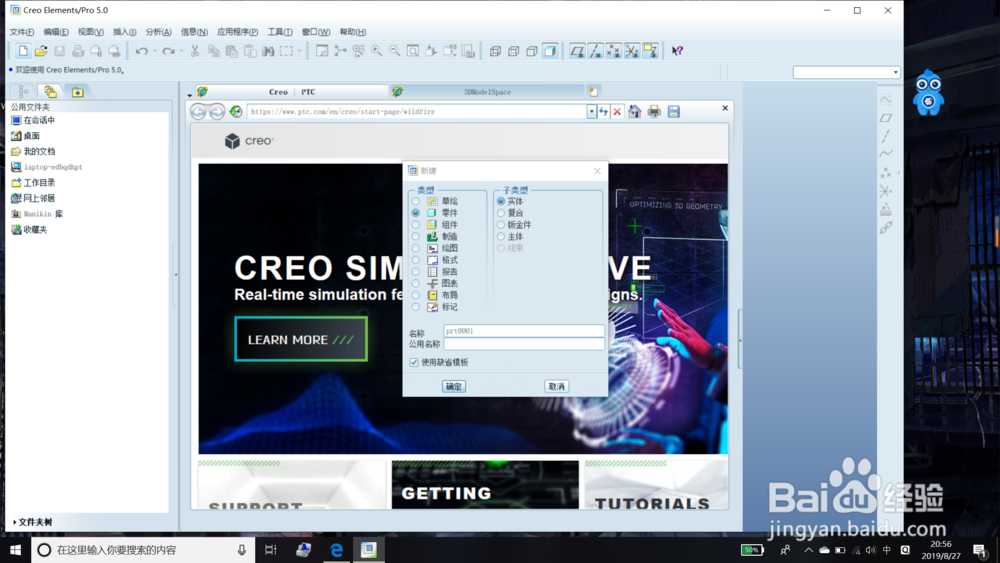Click the Zoom in magnifier icon
1000x563 pixels.
[377, 51]
